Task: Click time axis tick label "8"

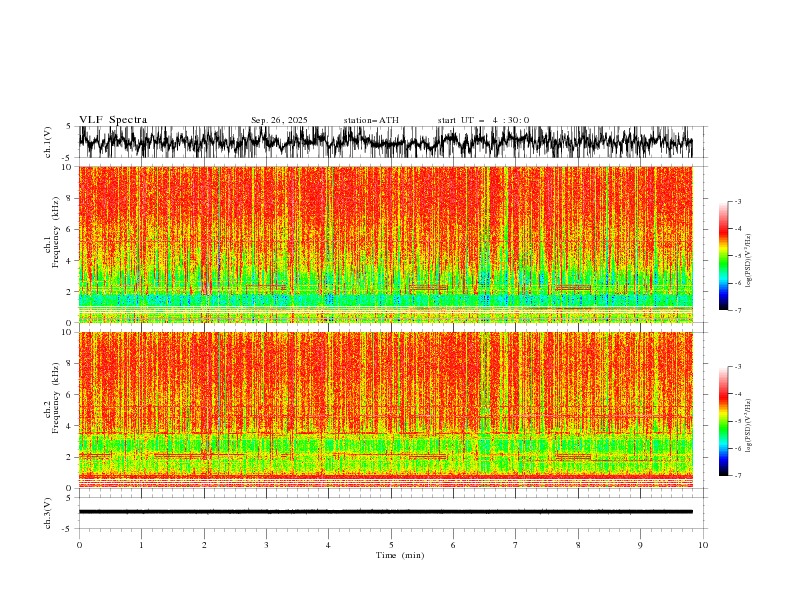Action: (x=578, y=545)
